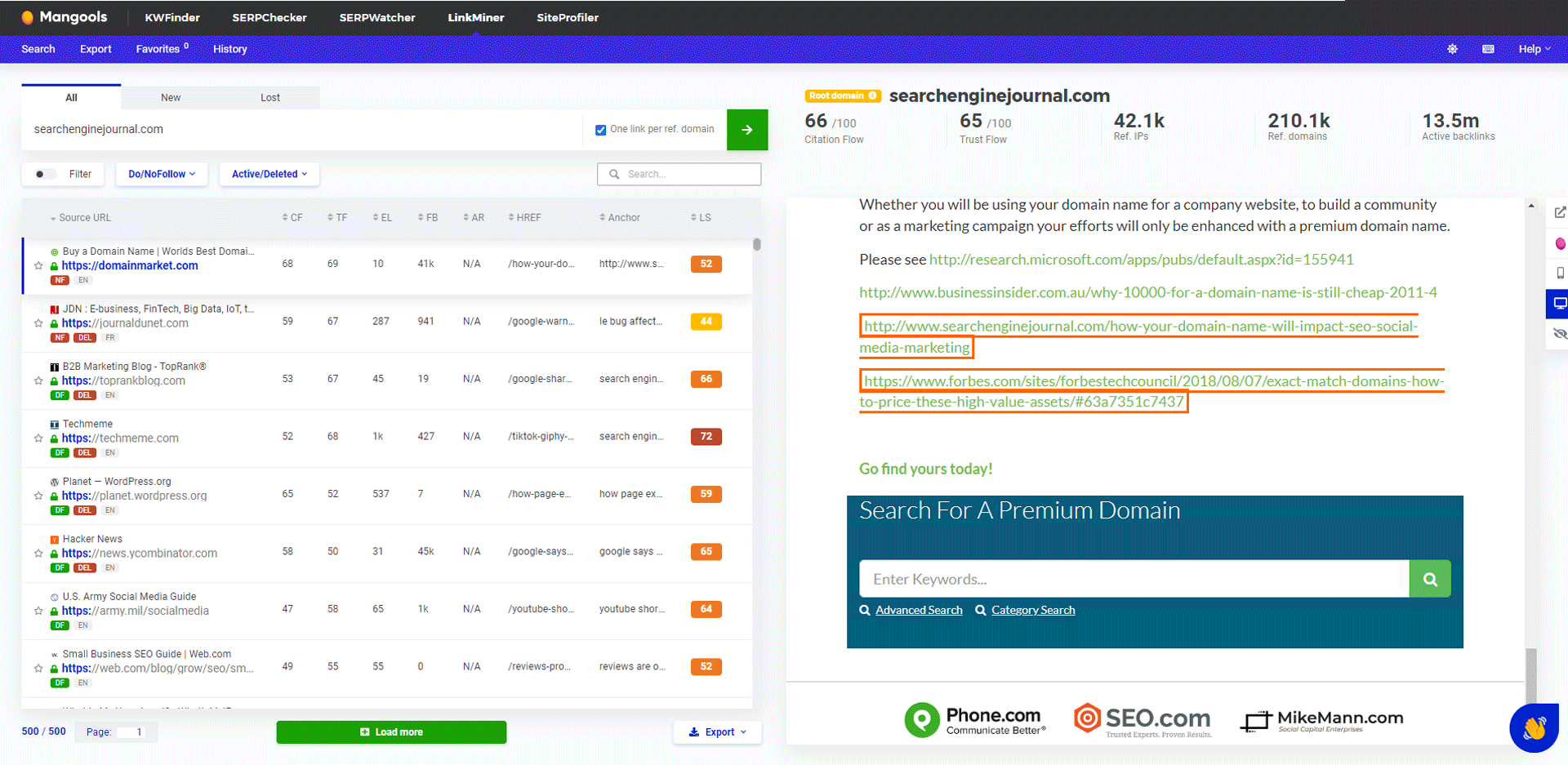Sort table by HREF column
1568x765 pixels.
(x=524, y=218)
